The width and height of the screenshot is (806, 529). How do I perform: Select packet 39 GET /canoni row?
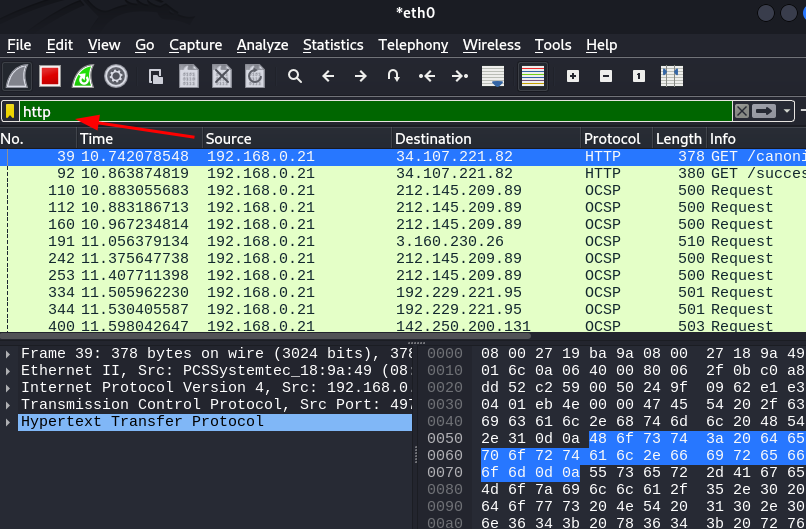coord(403,157)
